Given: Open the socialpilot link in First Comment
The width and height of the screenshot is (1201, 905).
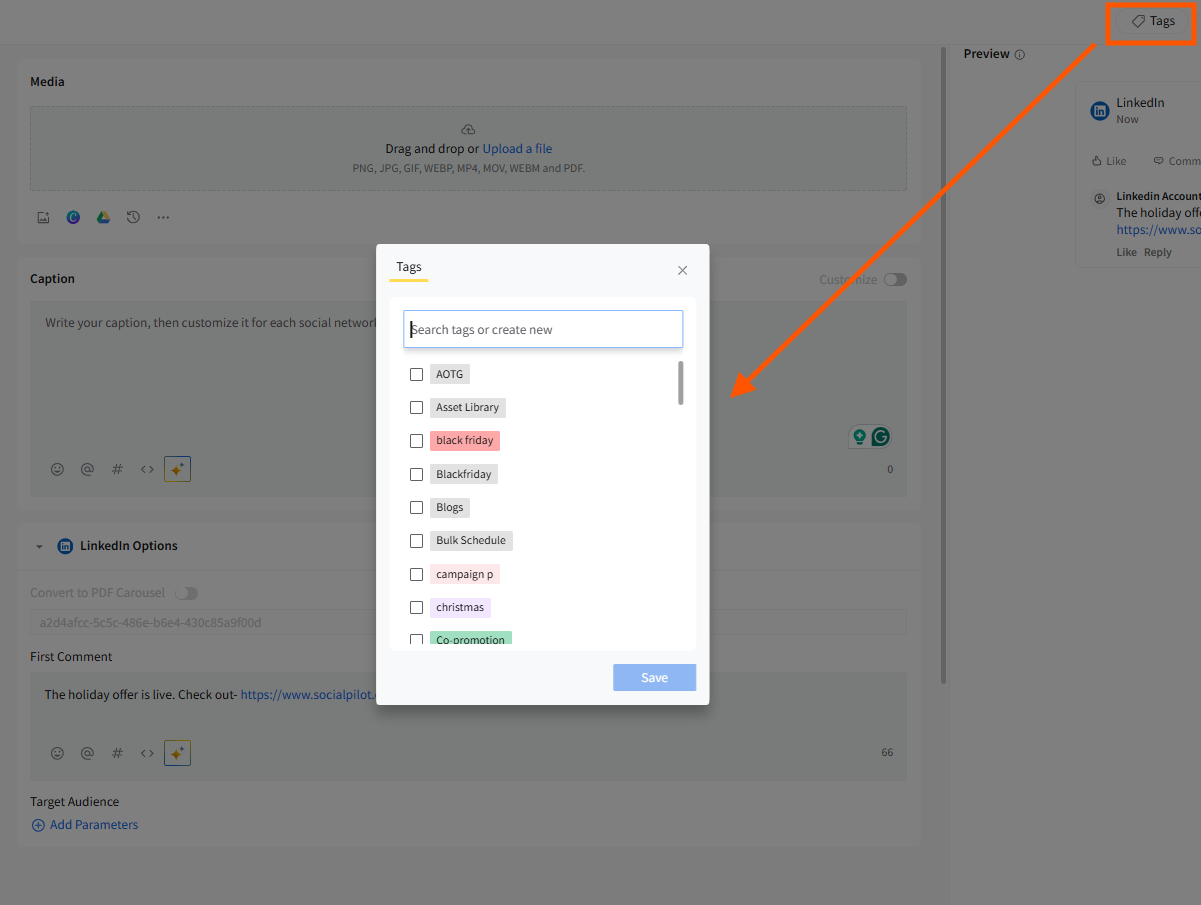Looking at the screenshot, I should [308, 694].
